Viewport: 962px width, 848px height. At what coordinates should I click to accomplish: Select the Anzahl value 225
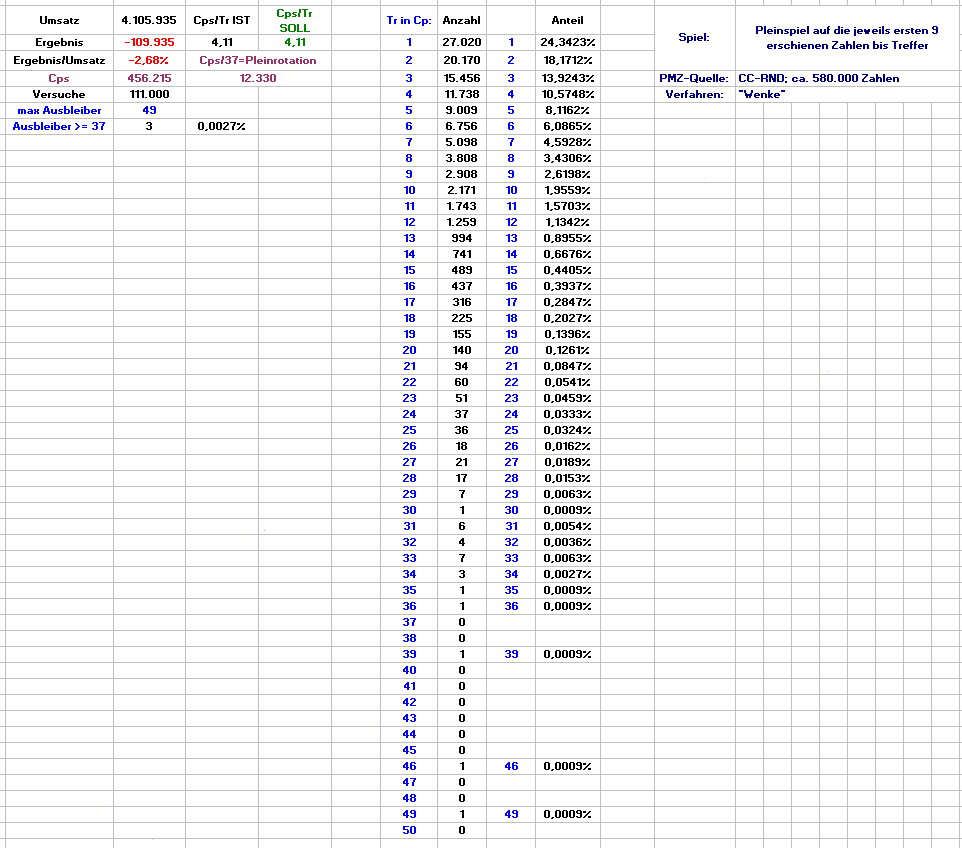461,318
